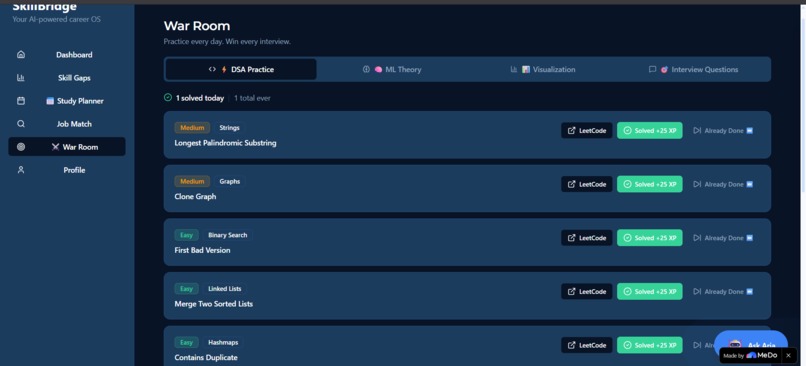Close the Made by MeDo badge

(x=788, y=355)
